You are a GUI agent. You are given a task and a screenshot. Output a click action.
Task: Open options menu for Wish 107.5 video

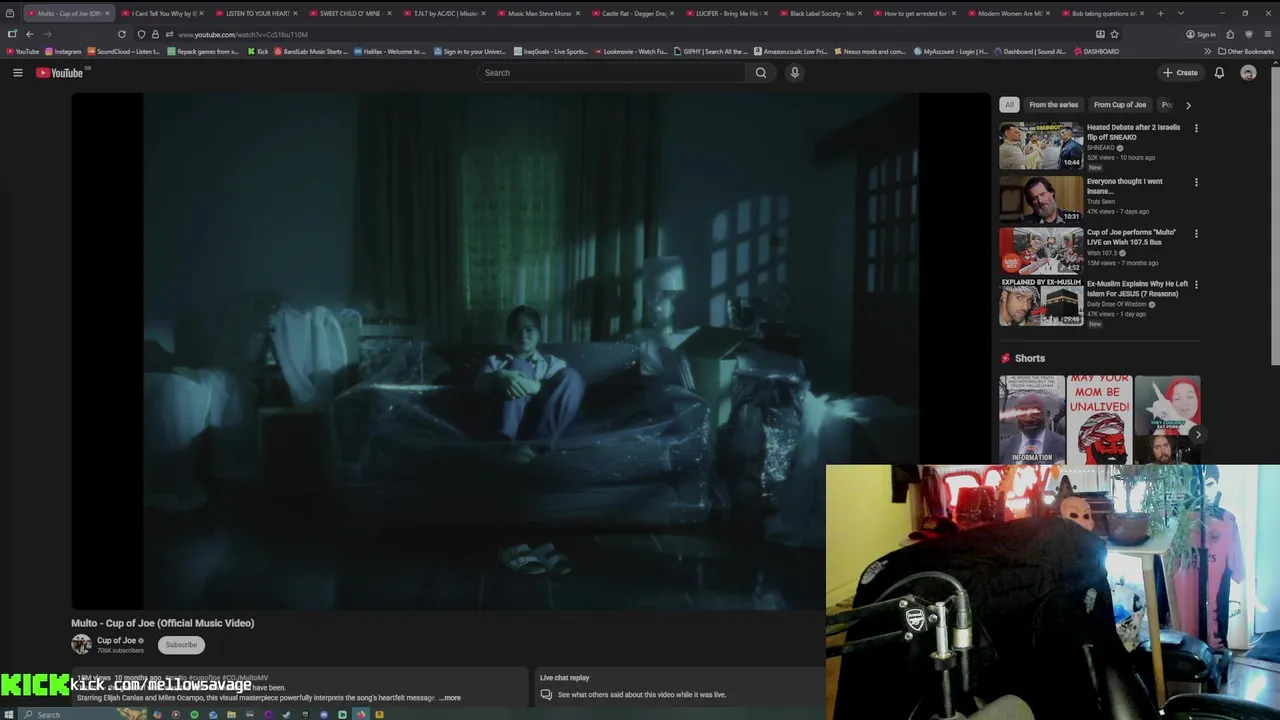tap(1196, 233)
